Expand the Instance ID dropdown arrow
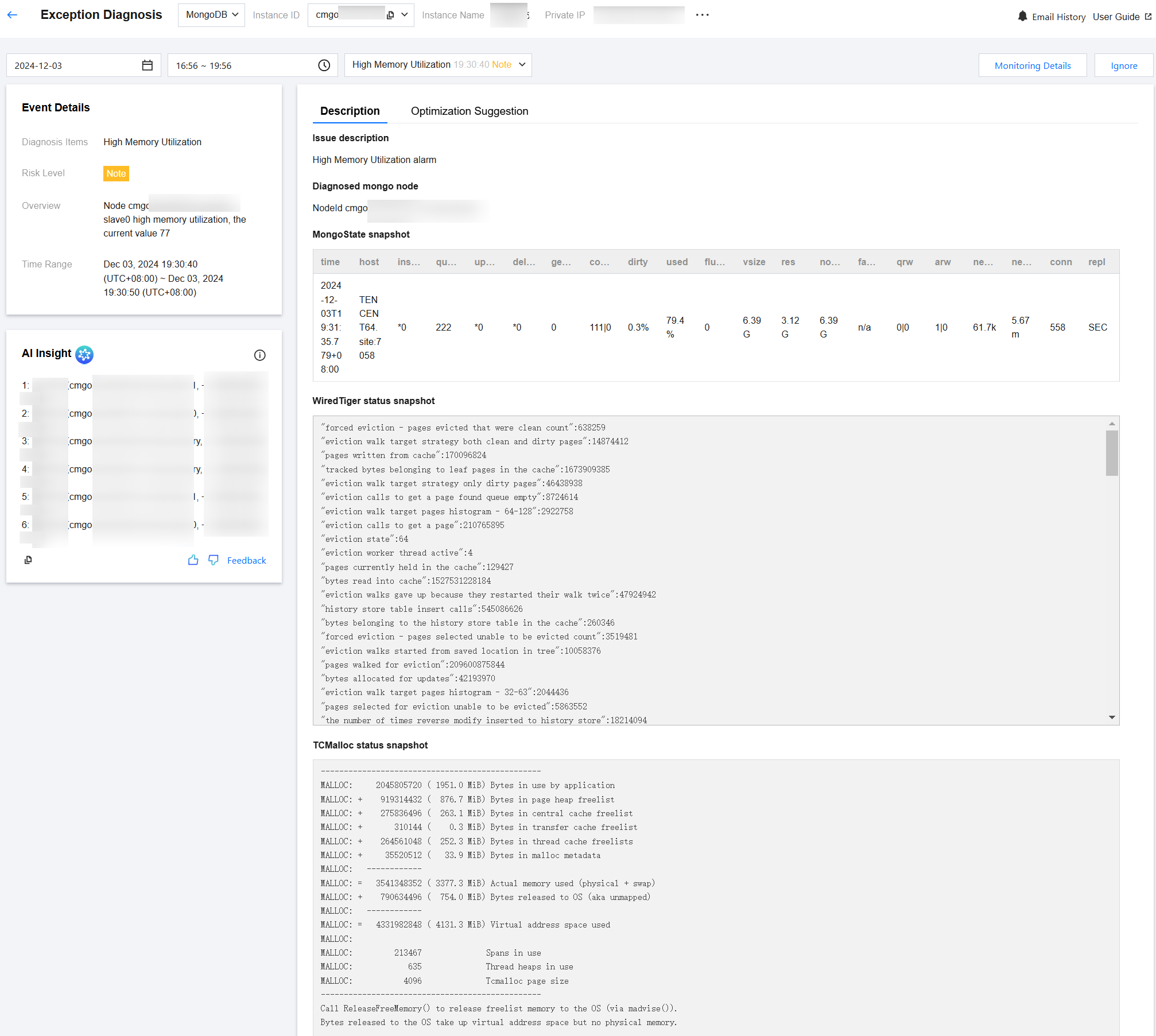 tap(405, 15)
